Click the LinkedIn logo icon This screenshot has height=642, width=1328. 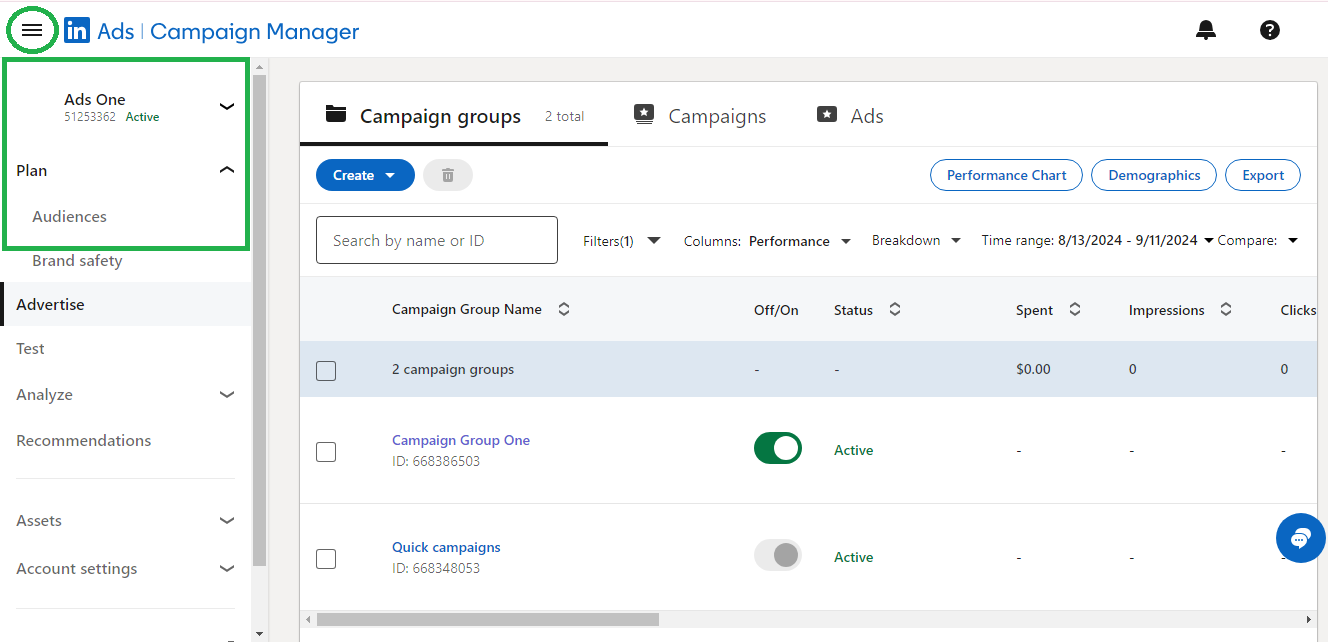(x=77, y=31)
